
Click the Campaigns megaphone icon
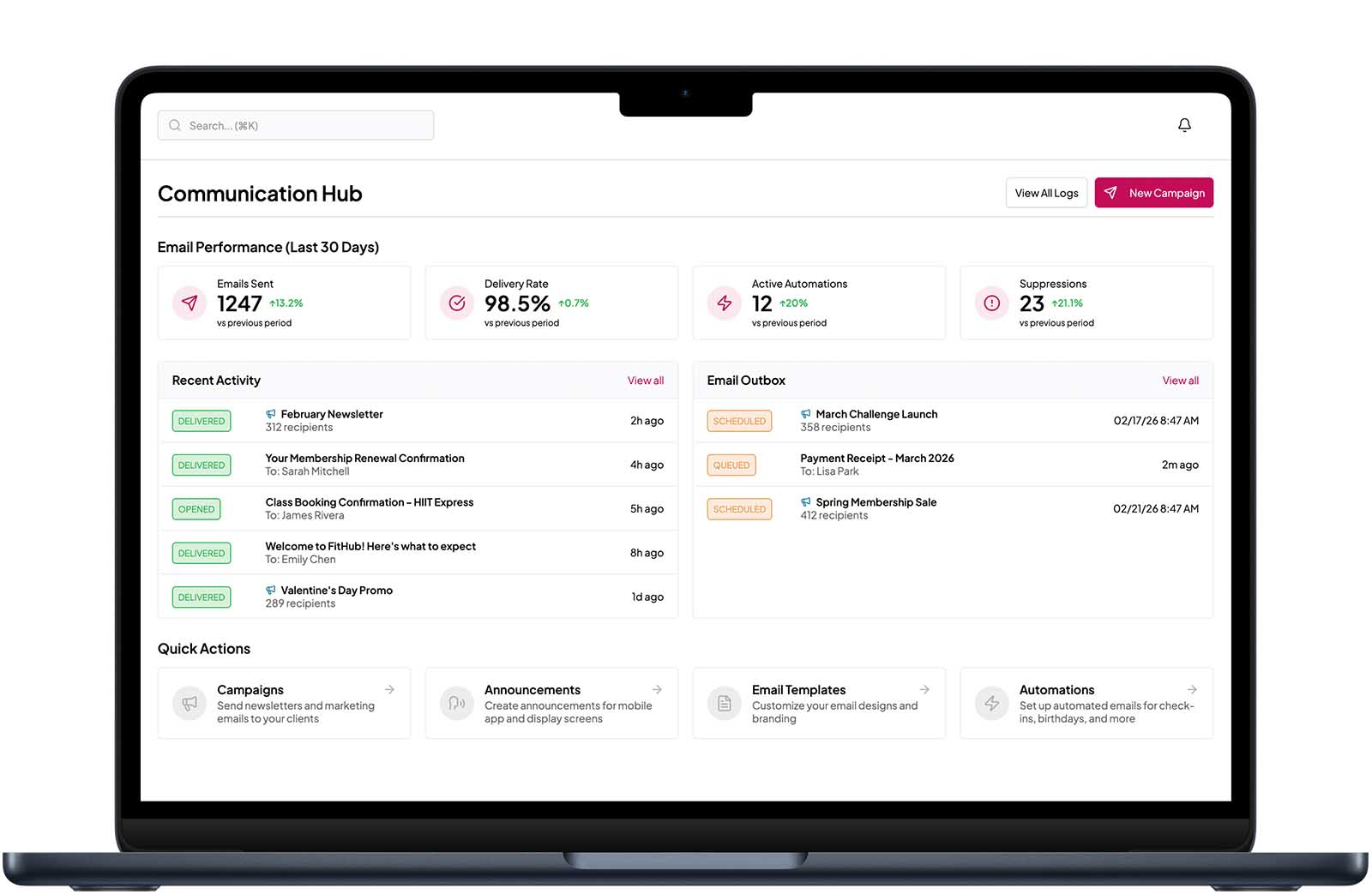coord(189,703)
